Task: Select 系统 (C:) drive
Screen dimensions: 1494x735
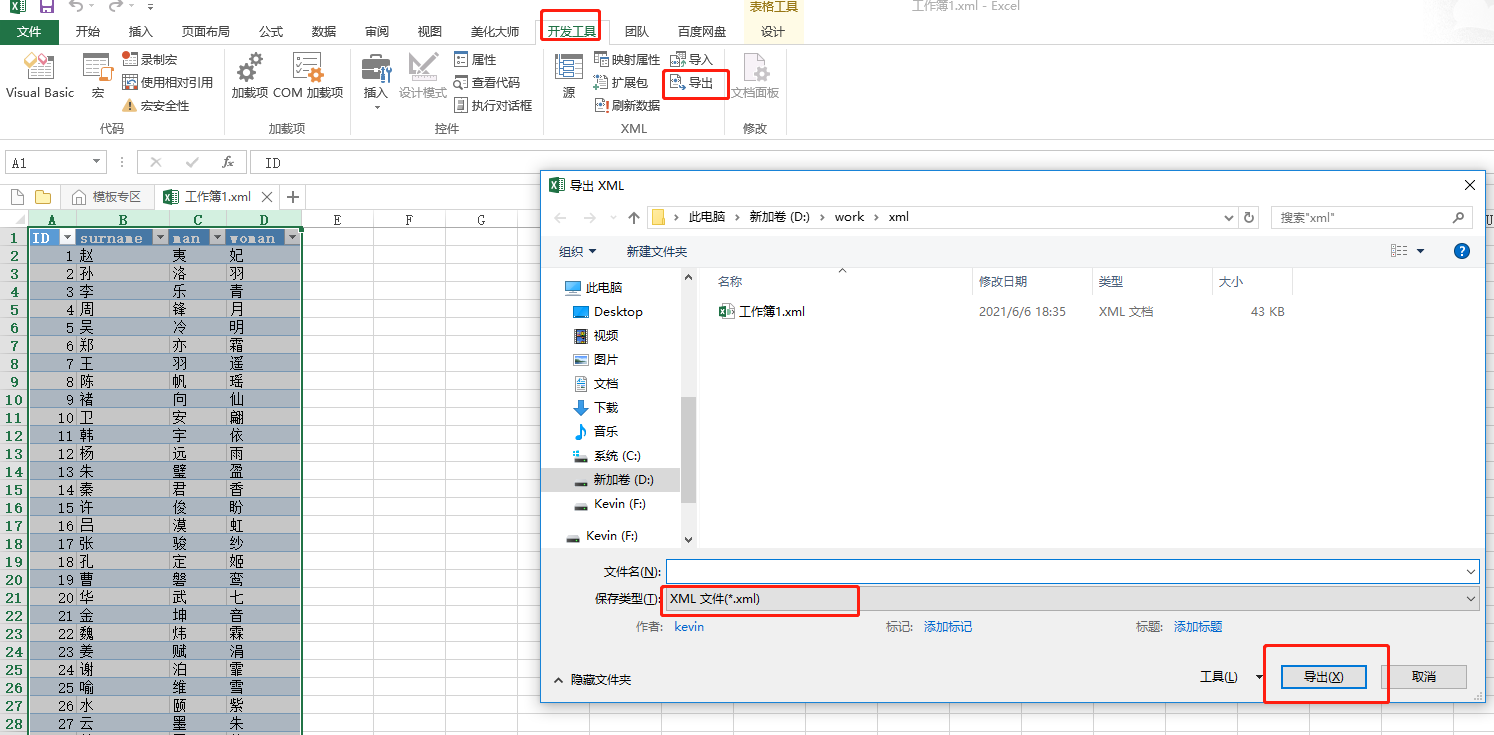Action: tap(607, 455)
